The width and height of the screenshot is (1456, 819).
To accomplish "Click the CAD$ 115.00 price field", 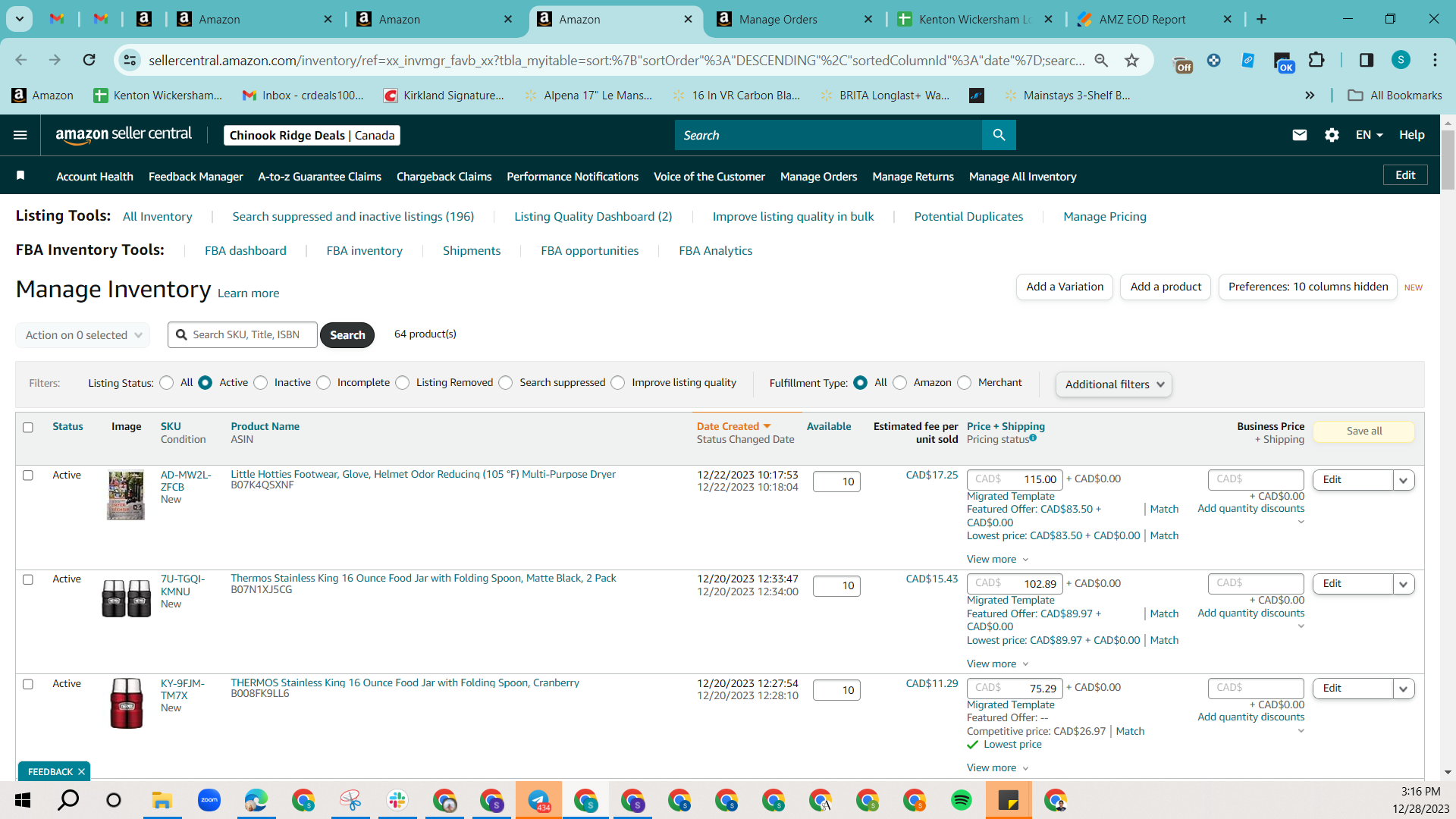I will pyautogui.click(x=1015, y=480).
